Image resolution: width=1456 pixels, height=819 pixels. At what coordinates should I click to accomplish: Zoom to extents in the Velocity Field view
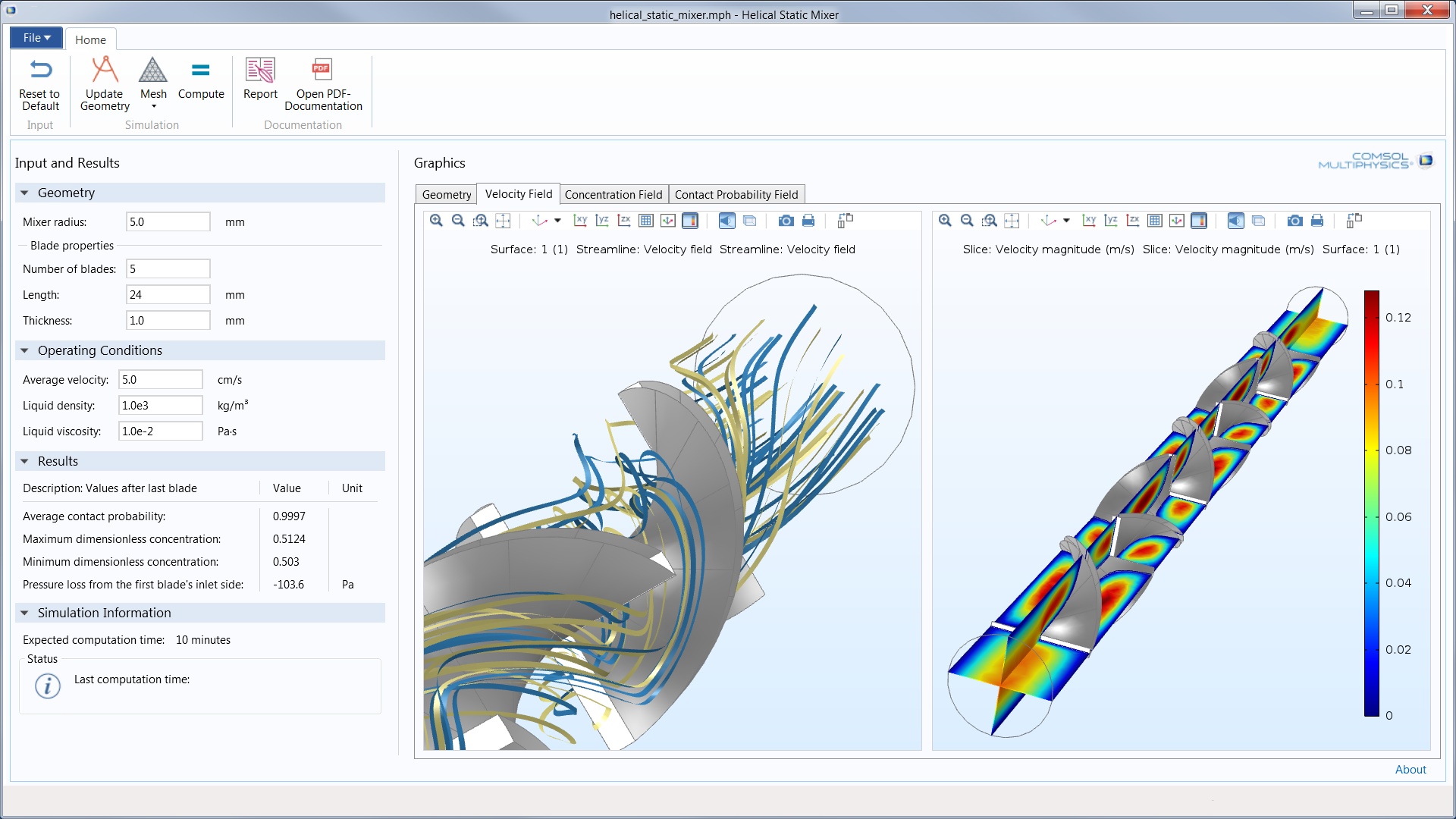tap(504, 221)
